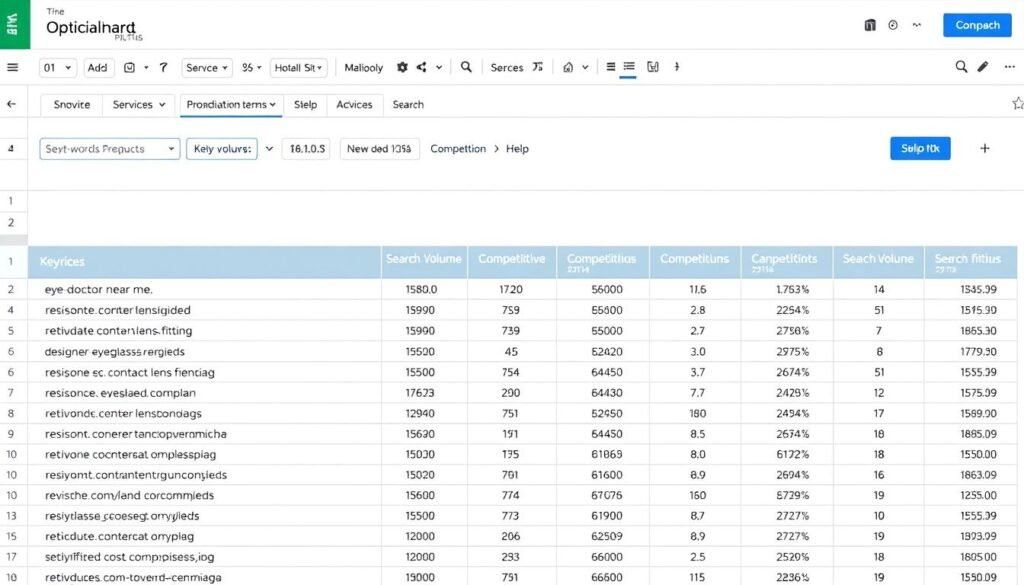The image size is (1024, 585).
Task: Expand the chevron next to home icon
Action: pyautogui.click(x=585, y=67)
